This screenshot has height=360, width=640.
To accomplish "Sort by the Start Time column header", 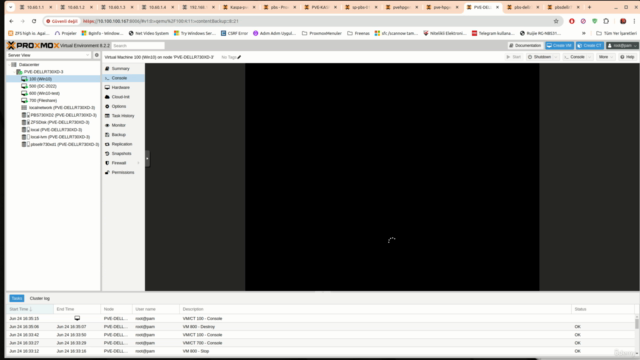I will tap(30, 309).
